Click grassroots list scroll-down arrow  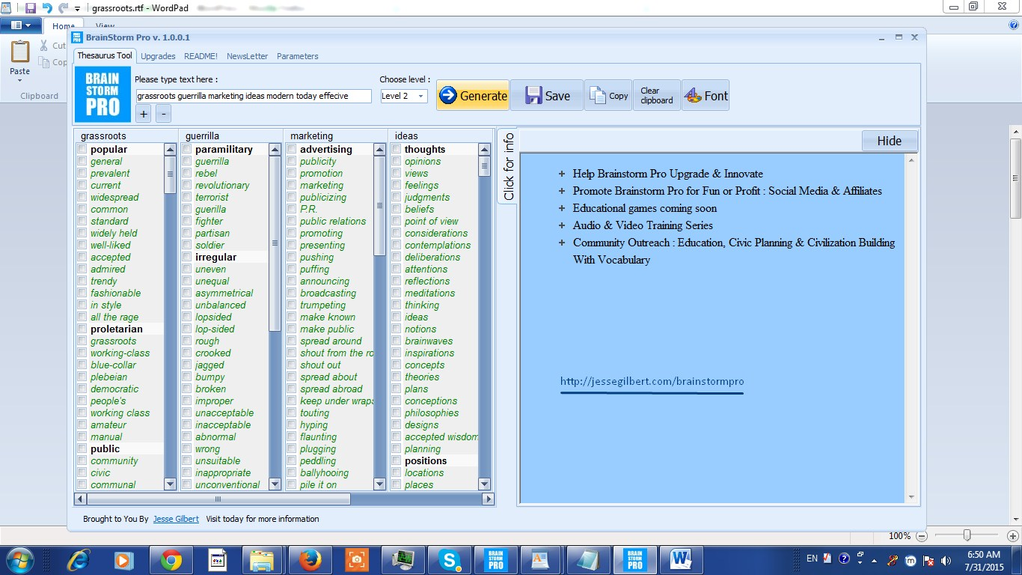coord(170,484)
